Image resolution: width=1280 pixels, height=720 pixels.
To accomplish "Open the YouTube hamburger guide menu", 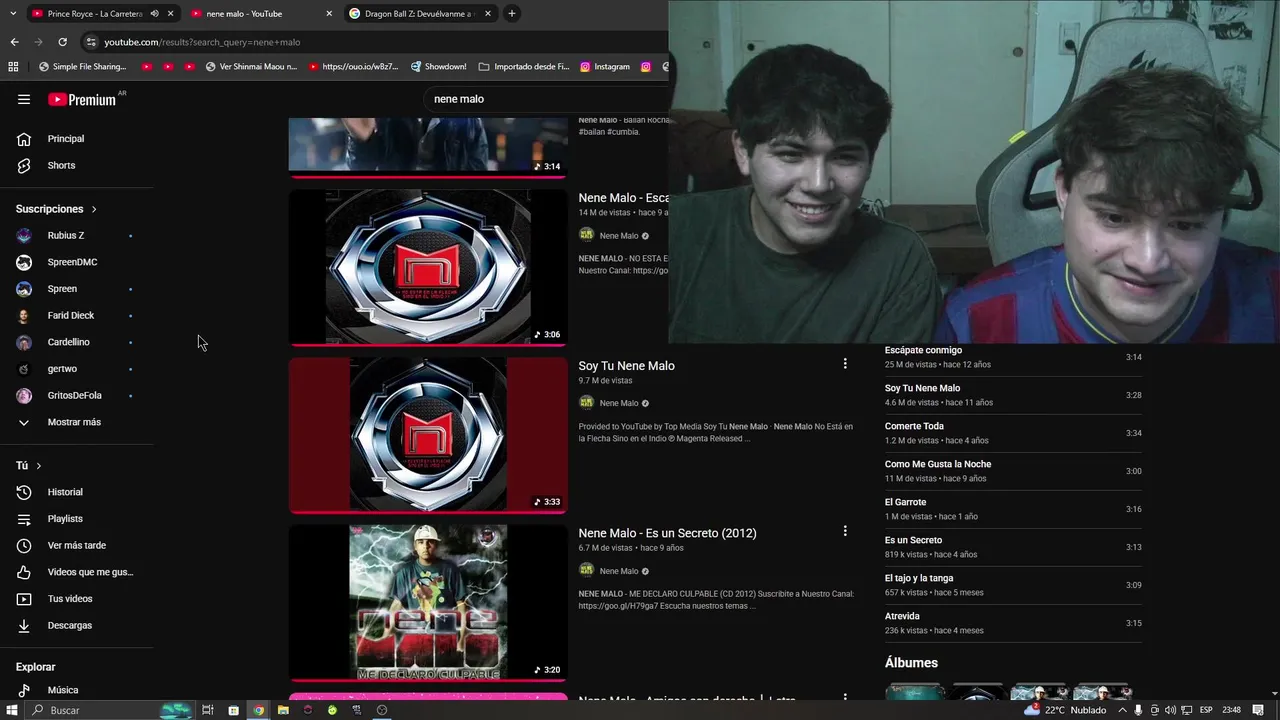I will tap(24, 99).
